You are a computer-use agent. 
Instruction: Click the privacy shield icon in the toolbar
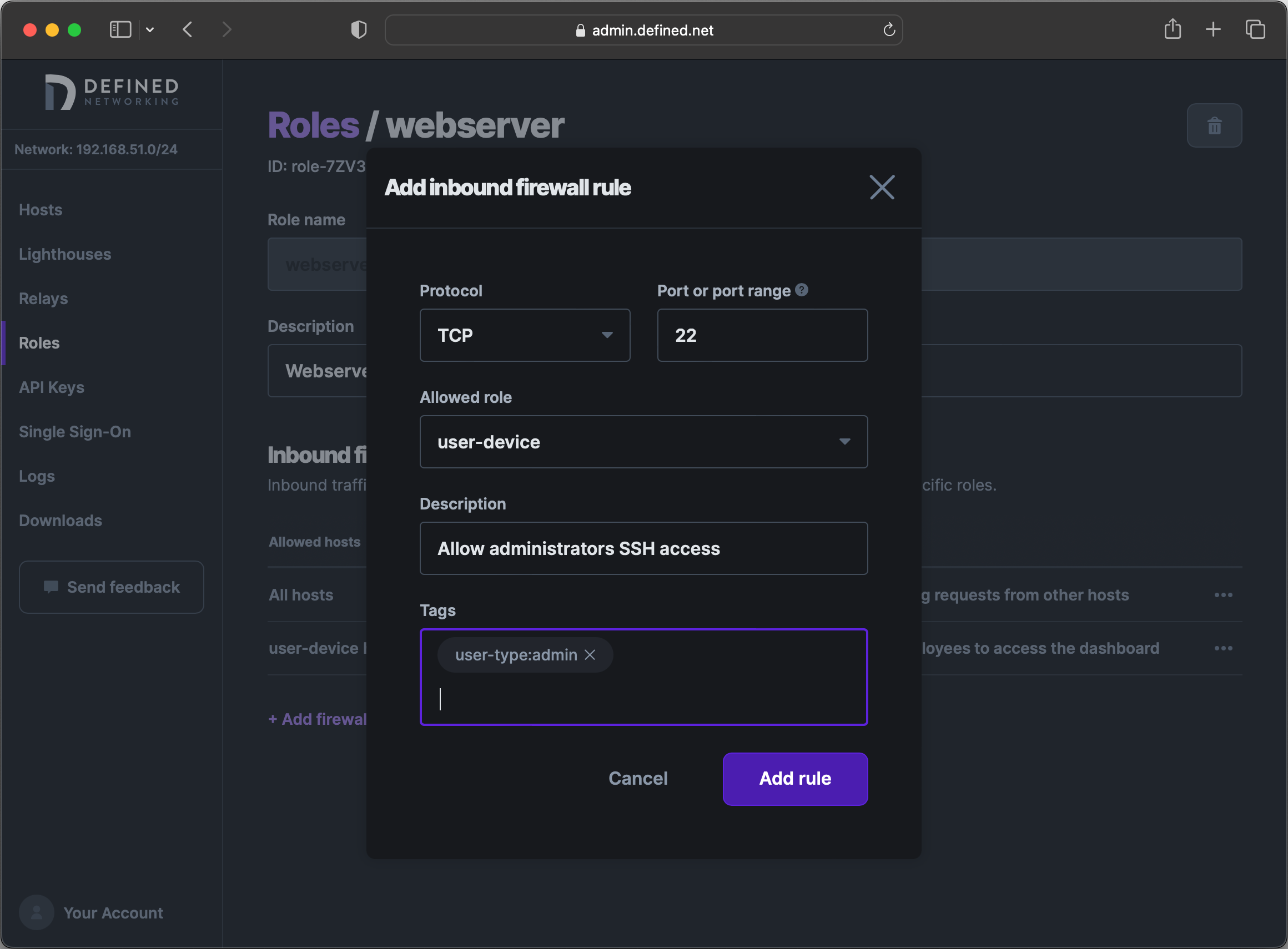(x=358, y=29)
